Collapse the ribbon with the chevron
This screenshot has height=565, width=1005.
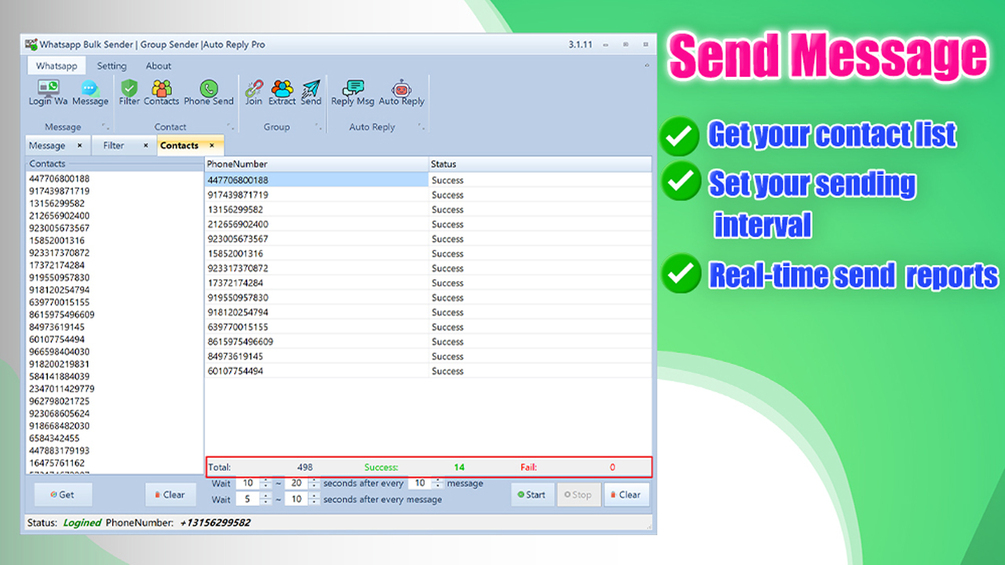point(647,65)
